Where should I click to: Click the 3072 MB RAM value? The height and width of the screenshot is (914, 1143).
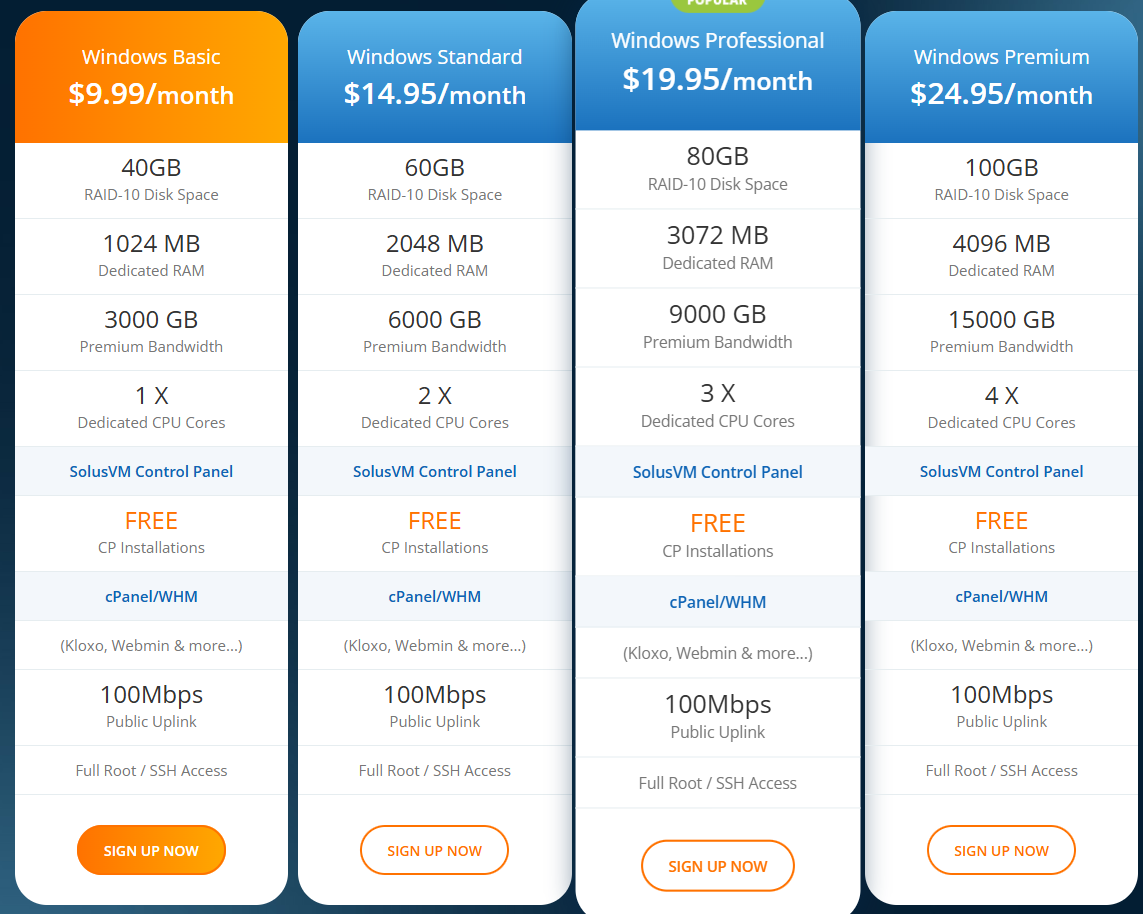(x=718, y=235)
